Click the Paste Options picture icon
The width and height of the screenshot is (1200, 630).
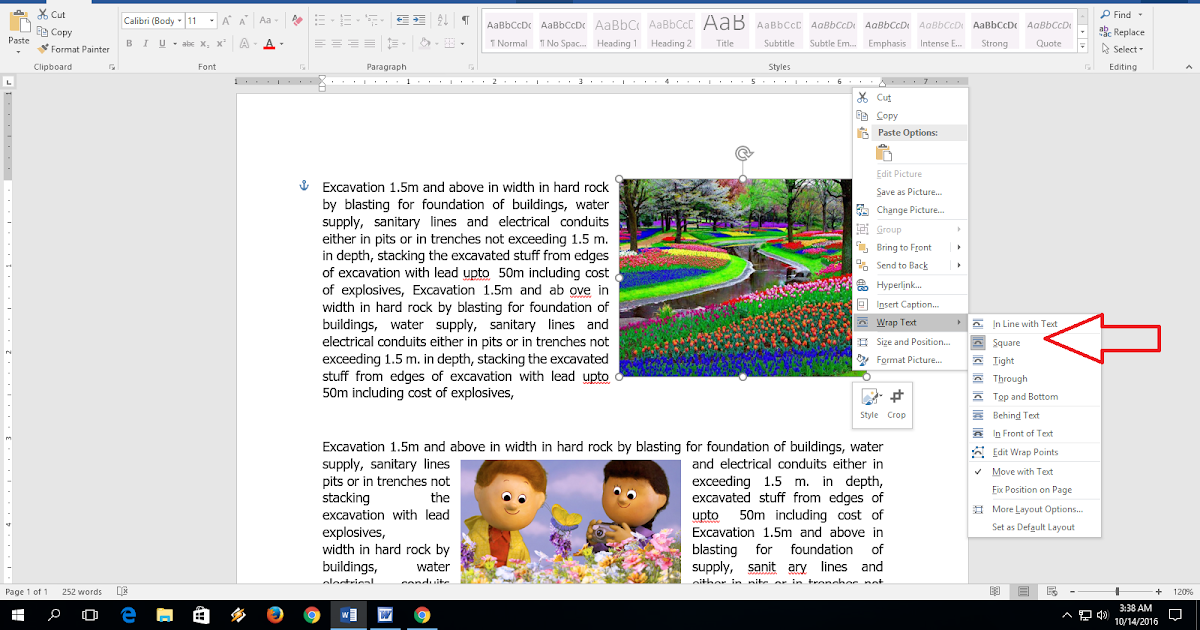pyautogui.click(x=884, y=152)
